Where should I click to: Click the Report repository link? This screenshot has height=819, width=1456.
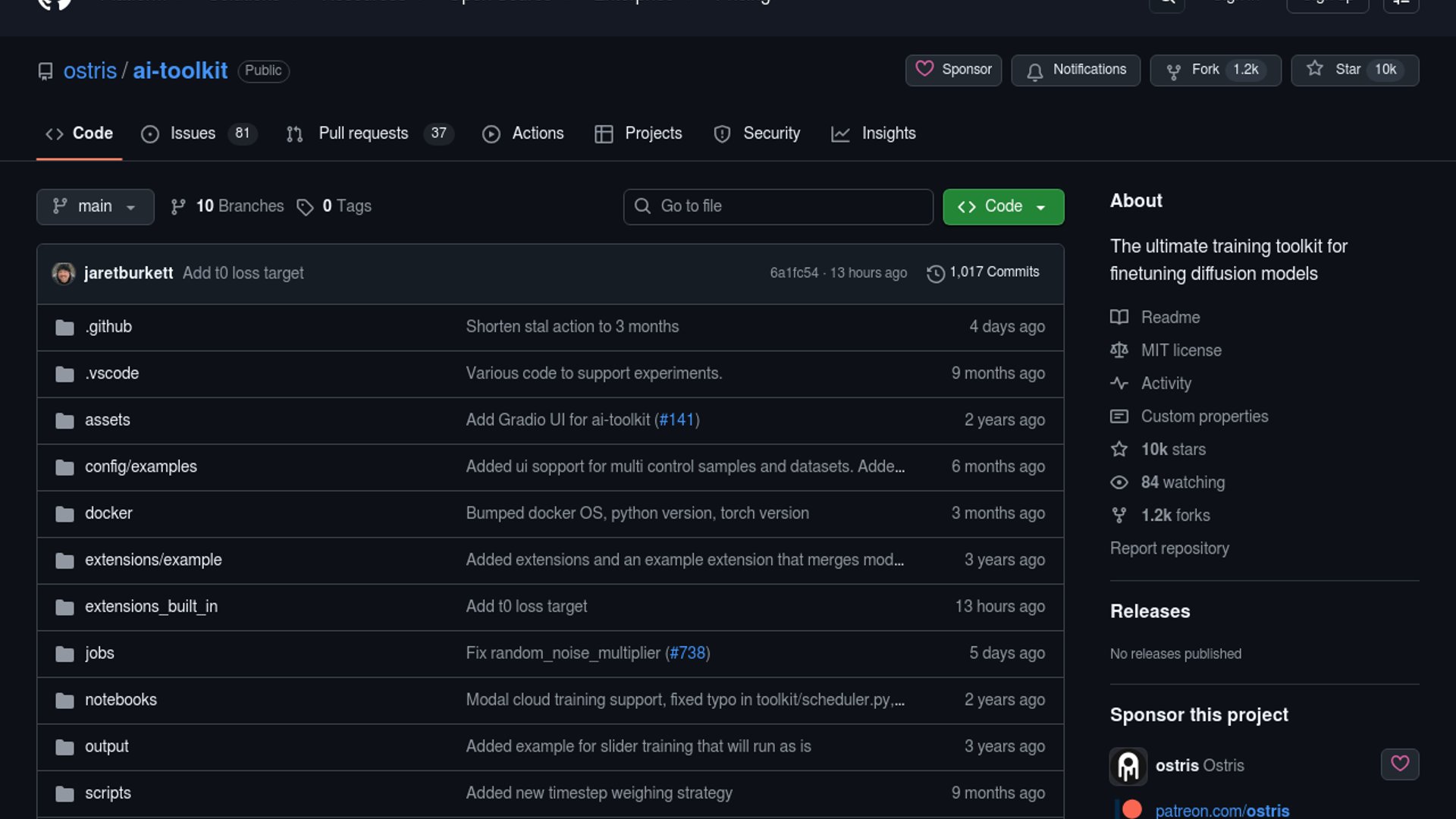[x=1169, y=548]
